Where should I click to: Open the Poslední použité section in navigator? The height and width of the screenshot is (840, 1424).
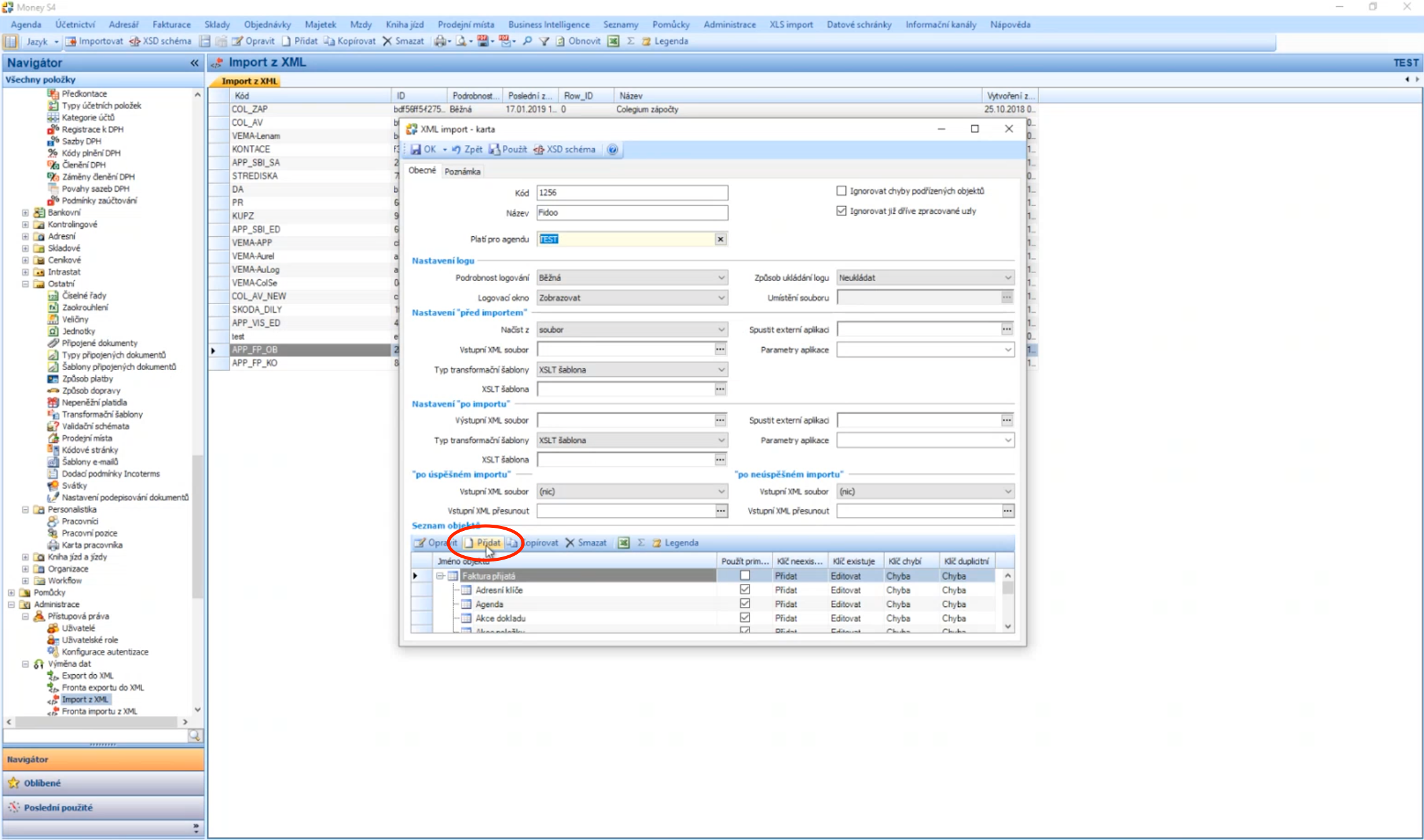coord(103,808)
